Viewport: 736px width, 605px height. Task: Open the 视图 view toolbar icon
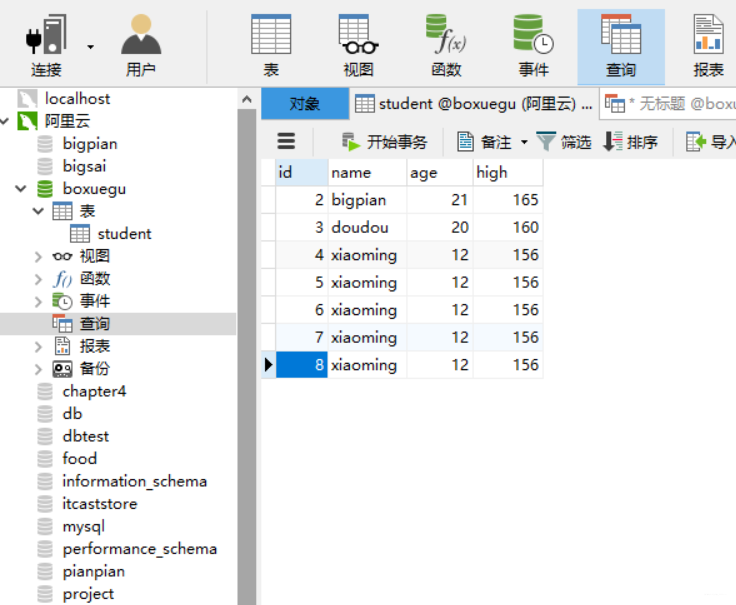coord(359,46)
